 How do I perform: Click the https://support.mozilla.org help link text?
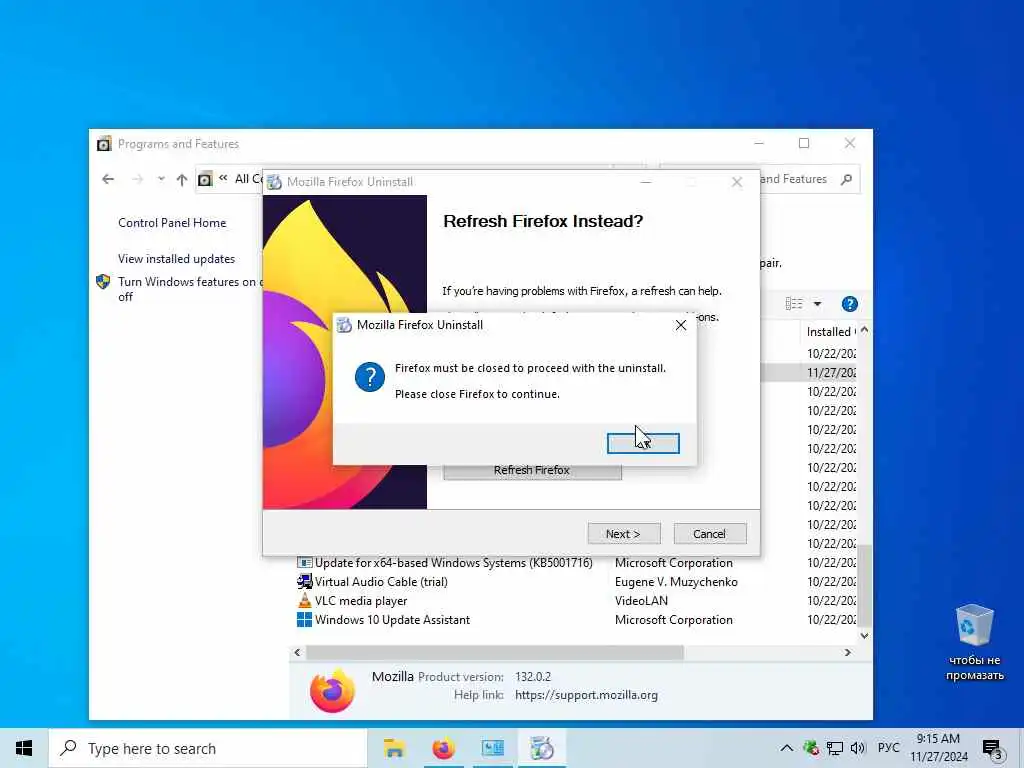point(586,696)
